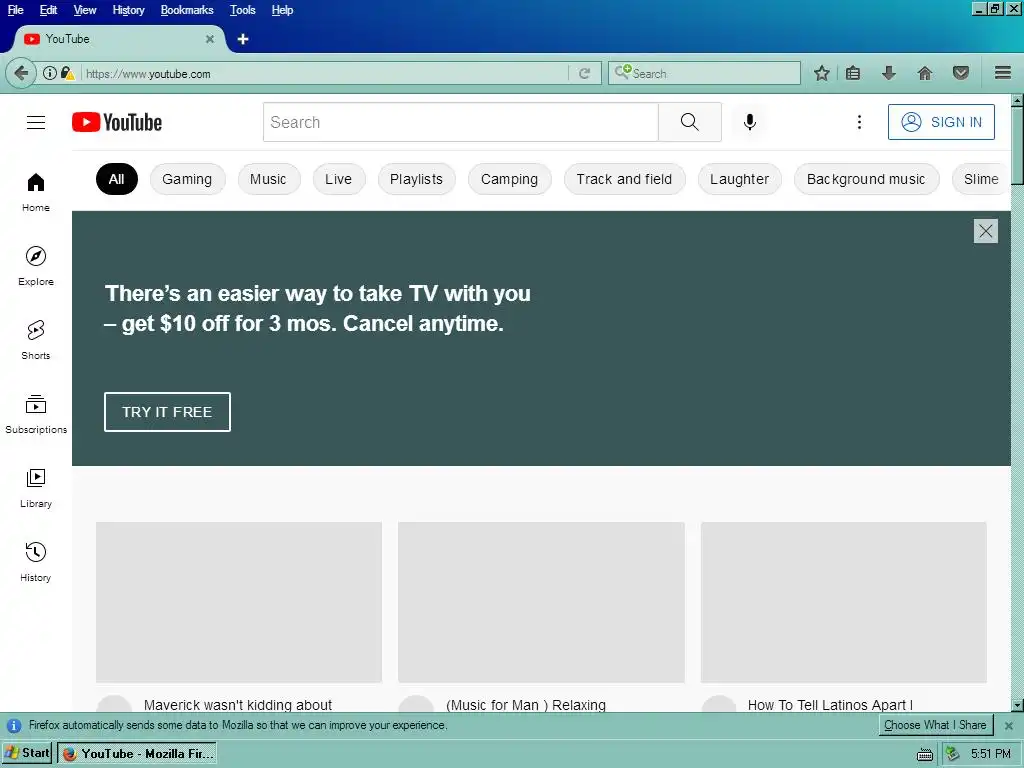Click the YouTube logo
Image resolution: width=1024 pixels, height=768 pixels.
point(117,122)
